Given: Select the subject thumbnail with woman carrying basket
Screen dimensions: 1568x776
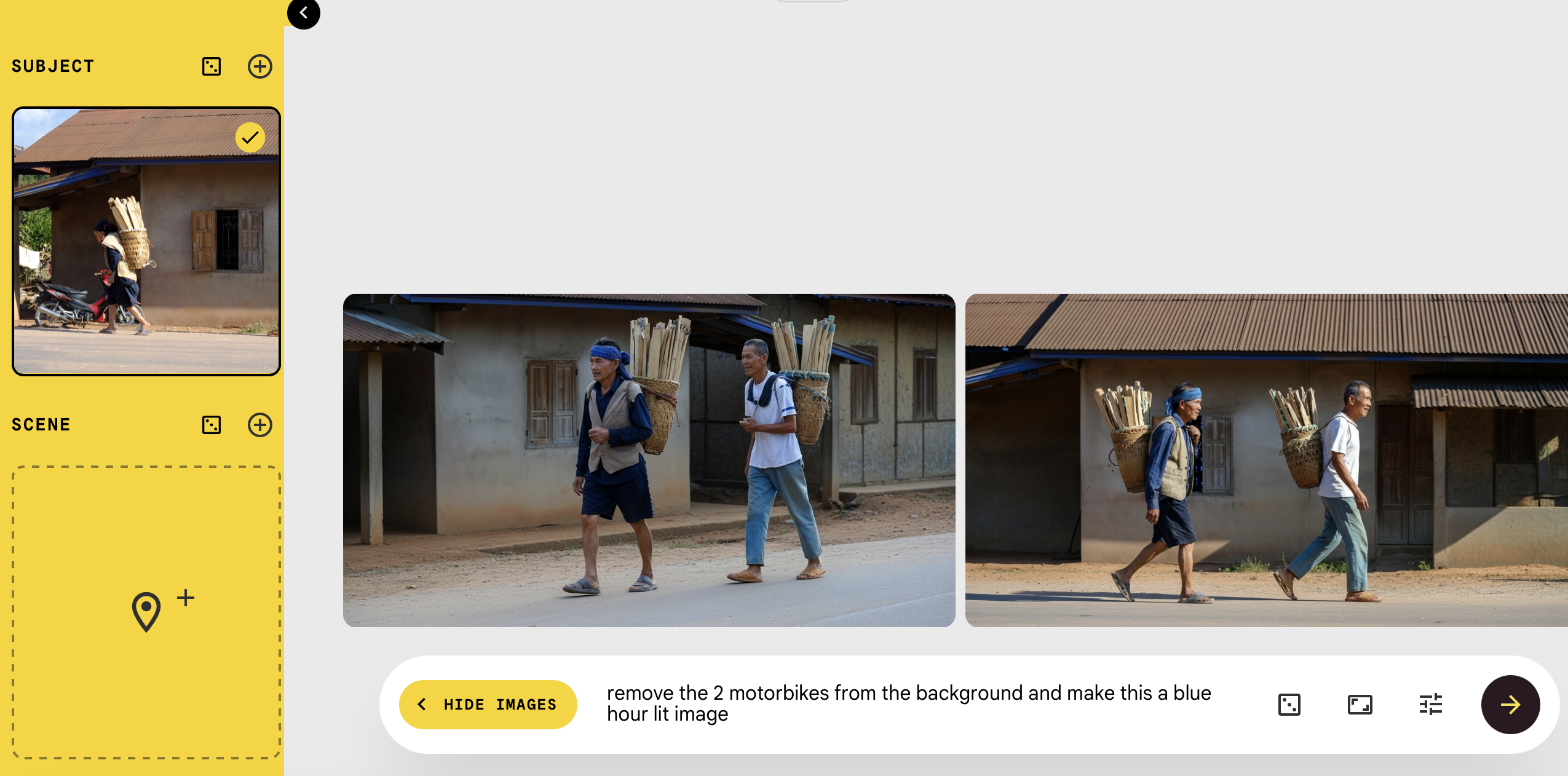Looking at the screenshot, I should click(146, 242).
